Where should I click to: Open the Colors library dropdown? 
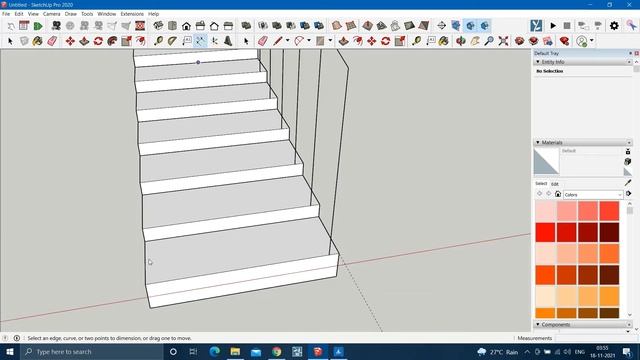[593, 195]
